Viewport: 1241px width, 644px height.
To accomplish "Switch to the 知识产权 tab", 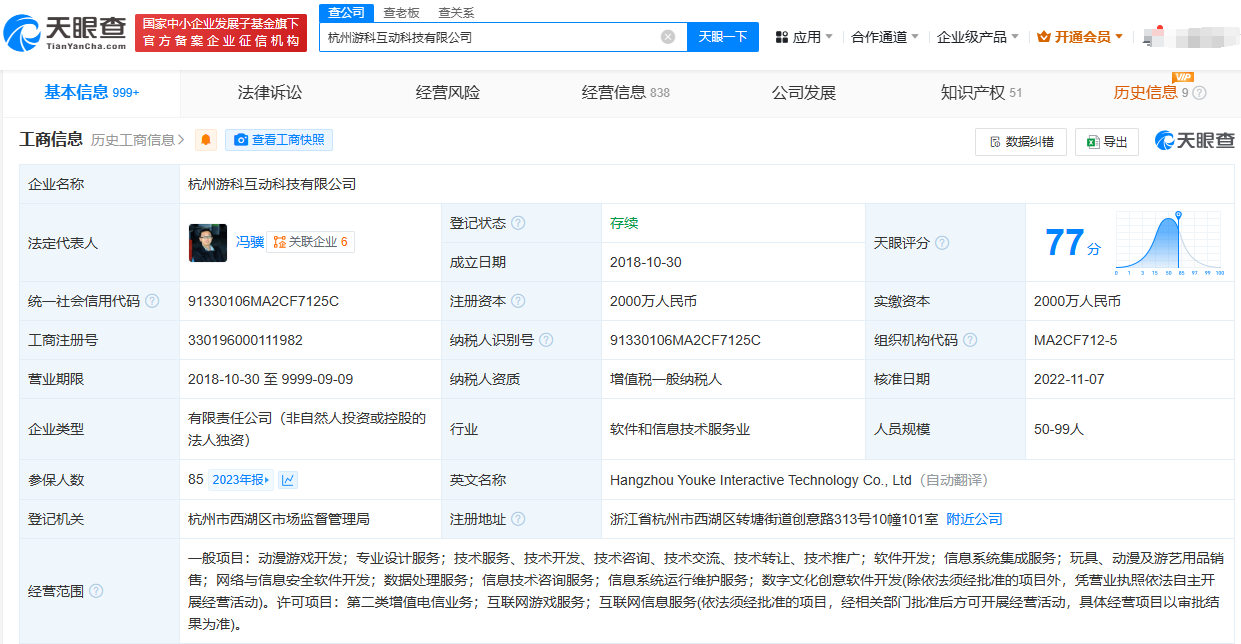I will tap(981, 92).
